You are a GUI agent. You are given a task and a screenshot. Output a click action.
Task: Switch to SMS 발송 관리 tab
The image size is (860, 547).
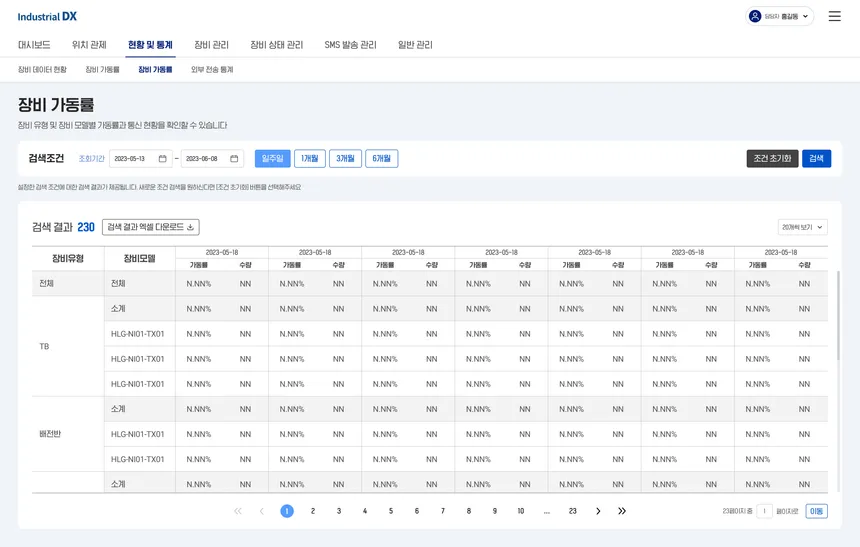pos(350,45)
